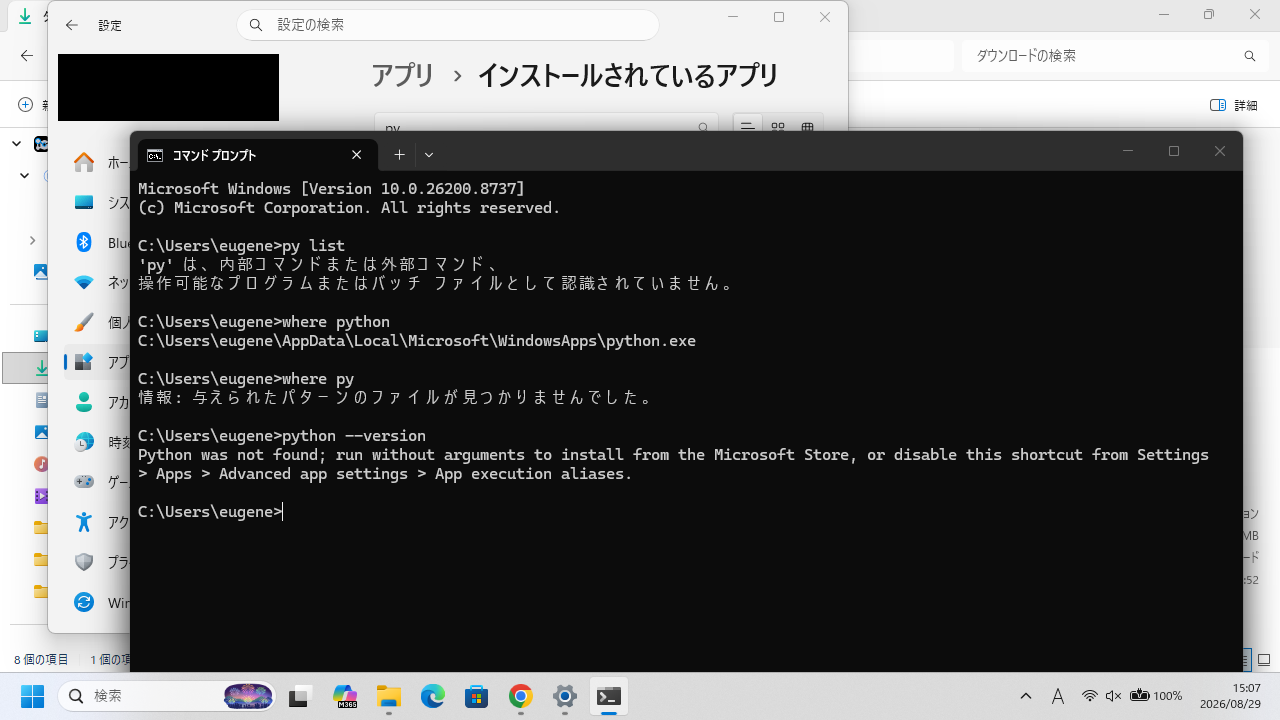Click the WindowsApps\python.exe path output
Image resolution: width=1280 pixels, height=720 pixels.
point(417,340)
